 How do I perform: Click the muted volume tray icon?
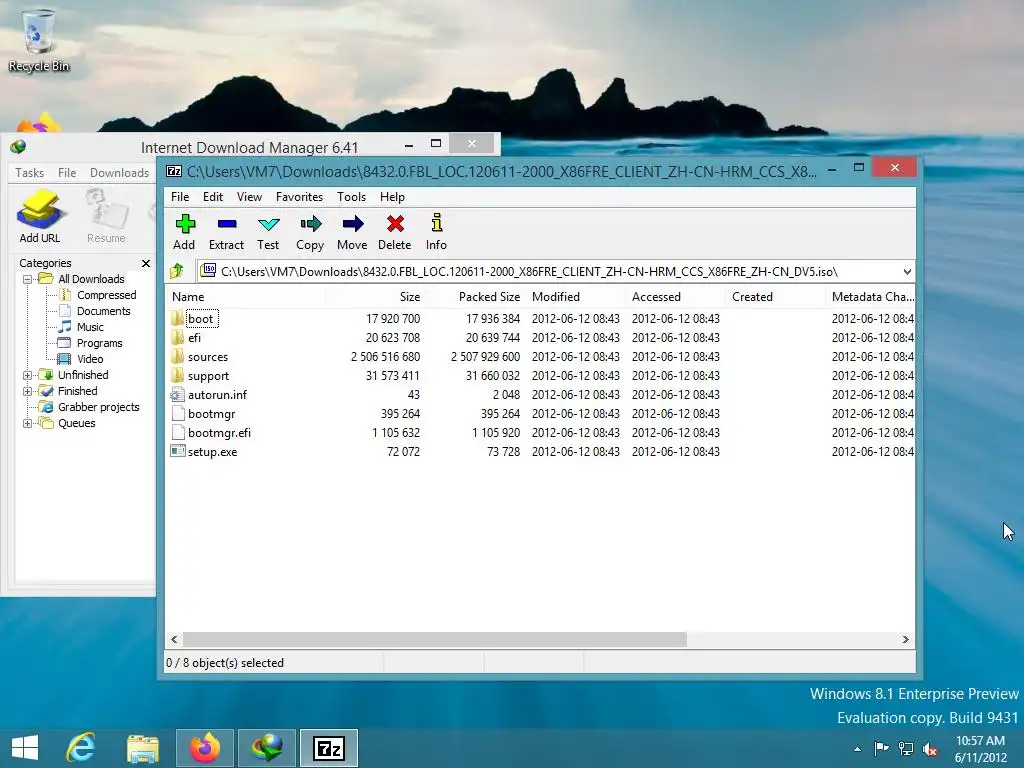pos(929,748)
